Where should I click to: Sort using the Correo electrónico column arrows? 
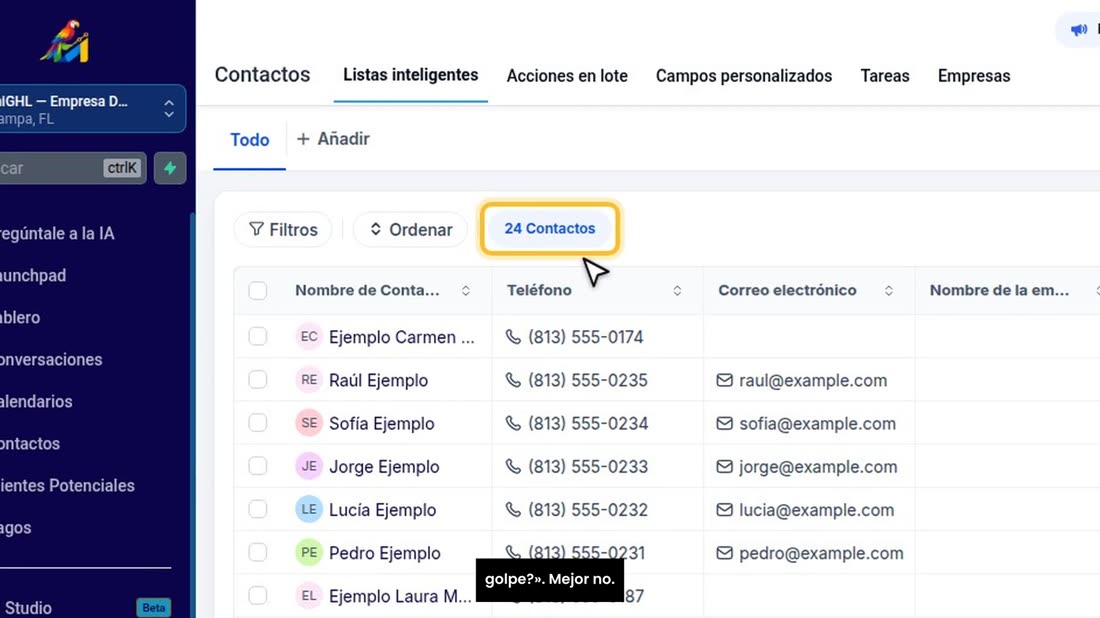pos(889,290)
